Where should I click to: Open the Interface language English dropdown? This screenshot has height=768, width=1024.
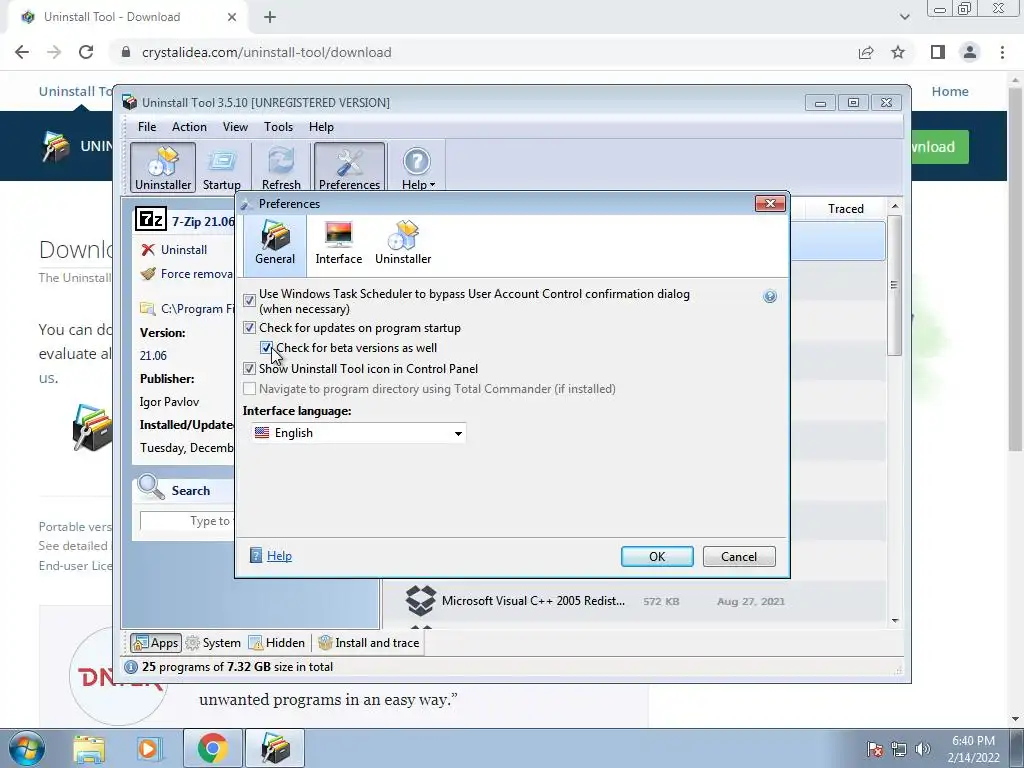[359, 433]
